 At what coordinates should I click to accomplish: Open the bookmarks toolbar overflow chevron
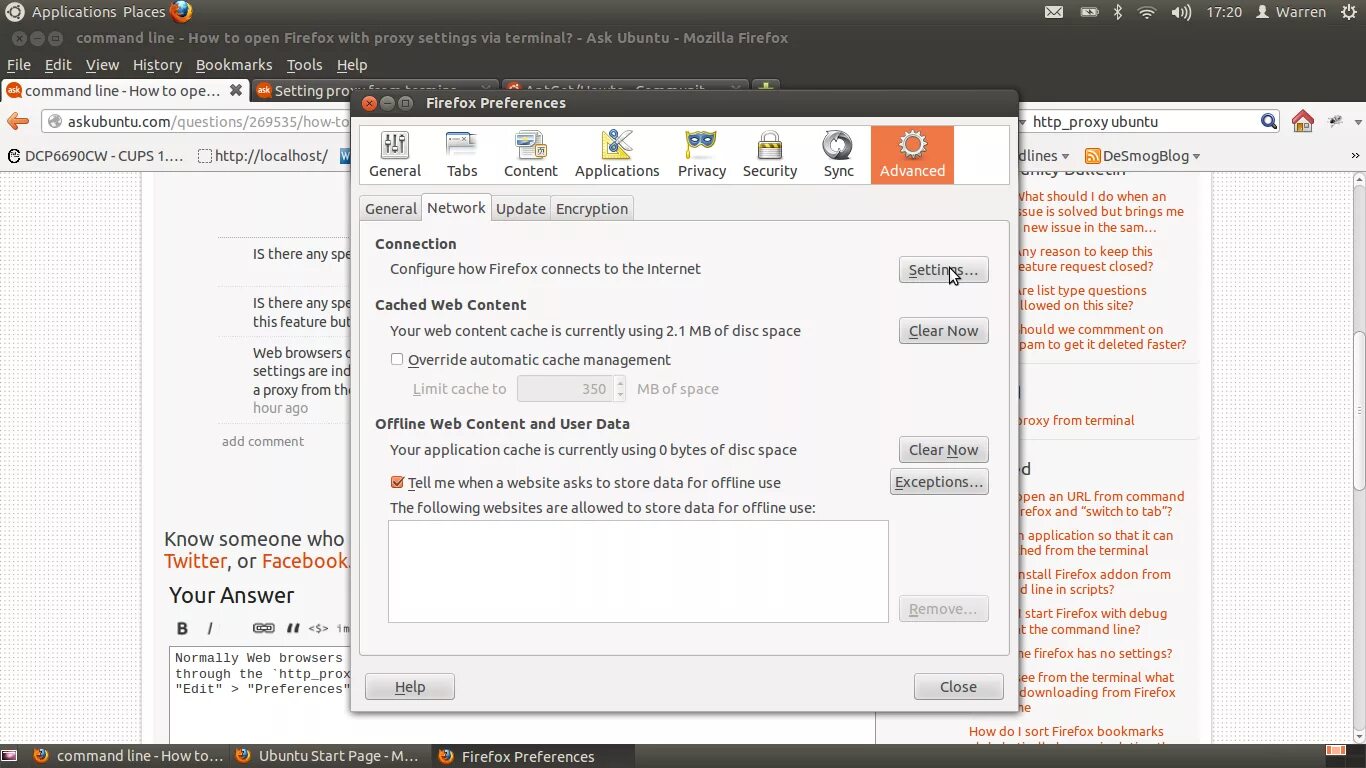(x=1356, y=156)
